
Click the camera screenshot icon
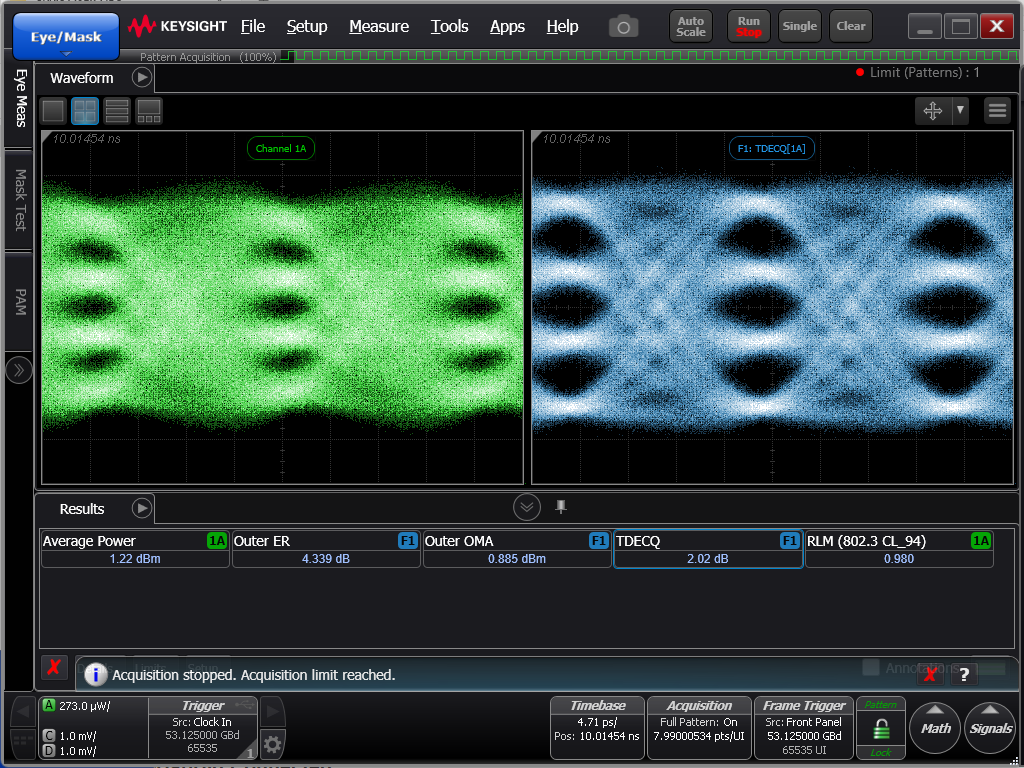point(624,27)
